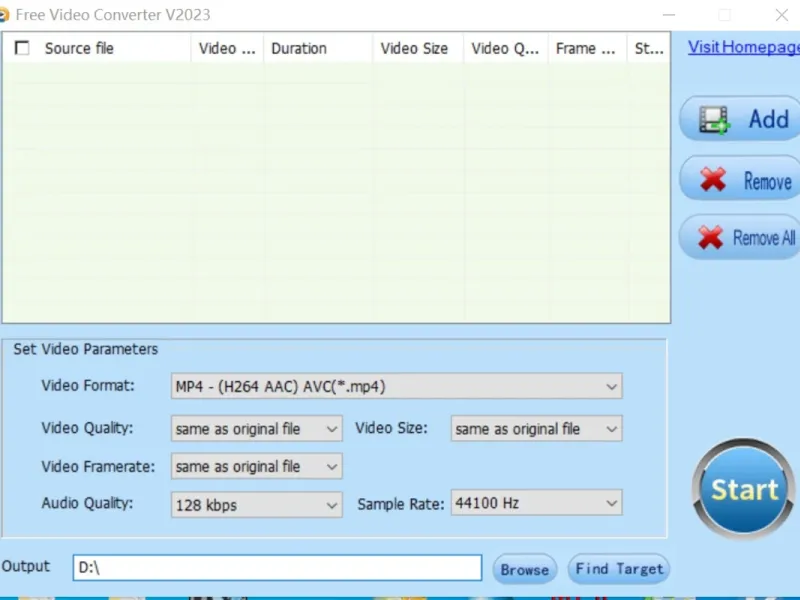Viewport: 800px width, 600px height.
Task: Click the app logo in title bar
Action: tap(4, 15)
